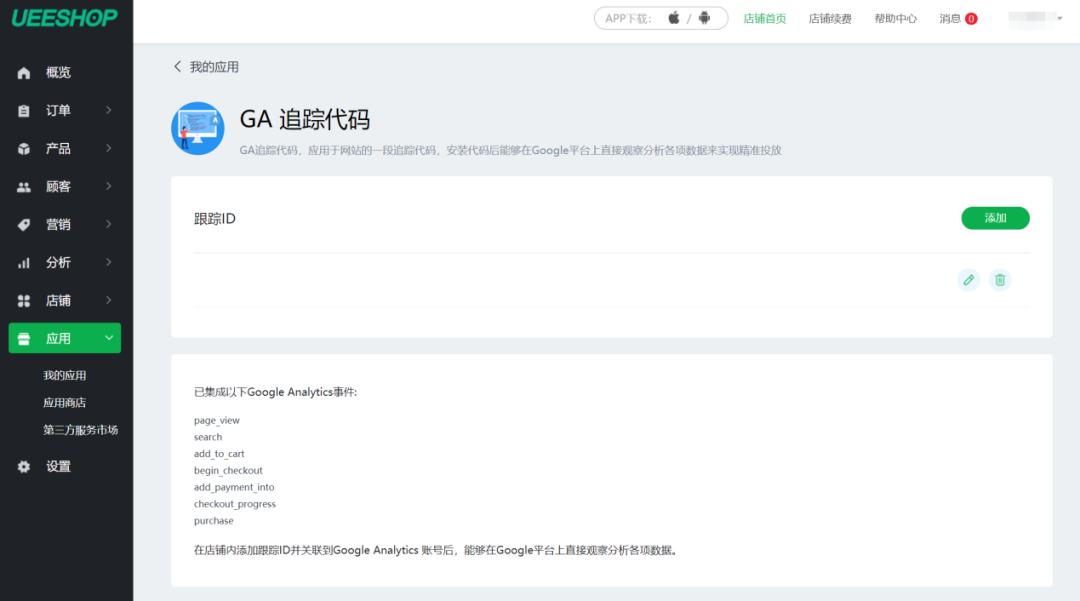The image size is (1080, 601).
Task: Expand the 营销 submenu chevron
Action: (x=109, y=224)
